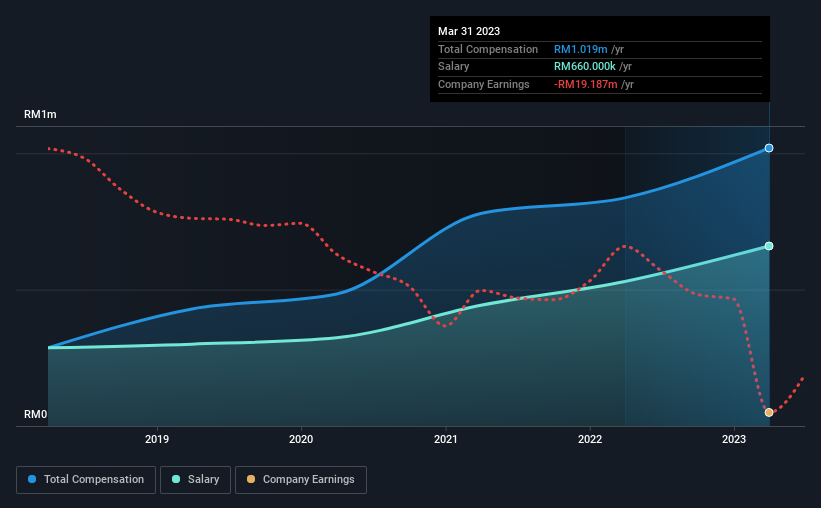Image resolution: width=821 pixels, height=508 pixels.
Task: Click the RM1m y-axis label
Action: 40,114
